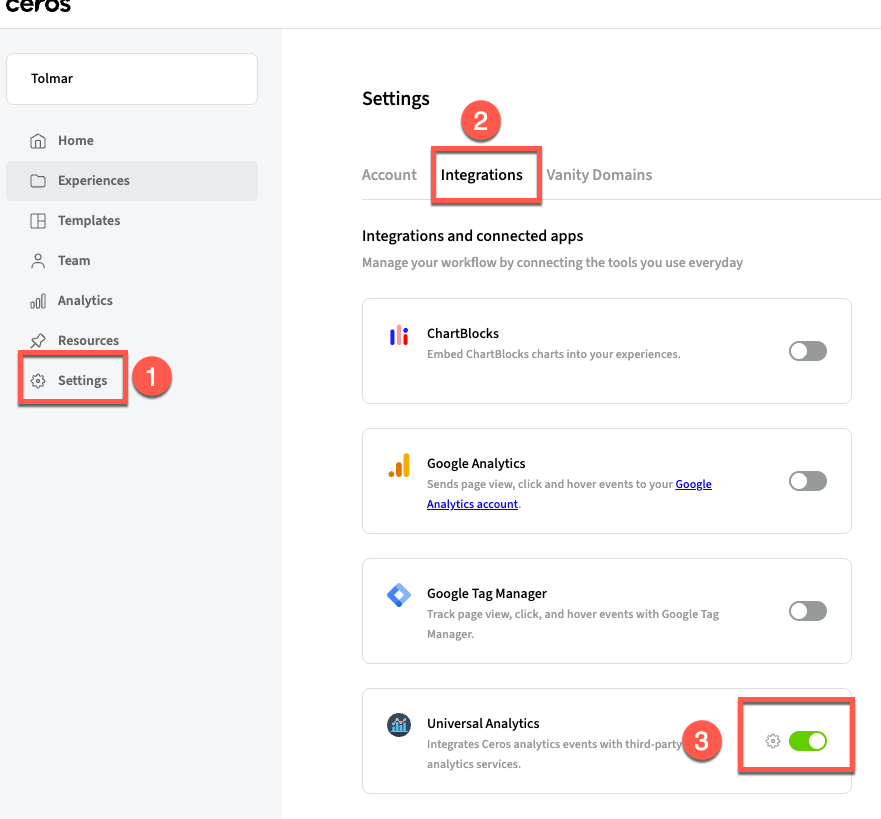Switch to the Account tab
This screenshot has width=881, height=819.
coord(389,175)
